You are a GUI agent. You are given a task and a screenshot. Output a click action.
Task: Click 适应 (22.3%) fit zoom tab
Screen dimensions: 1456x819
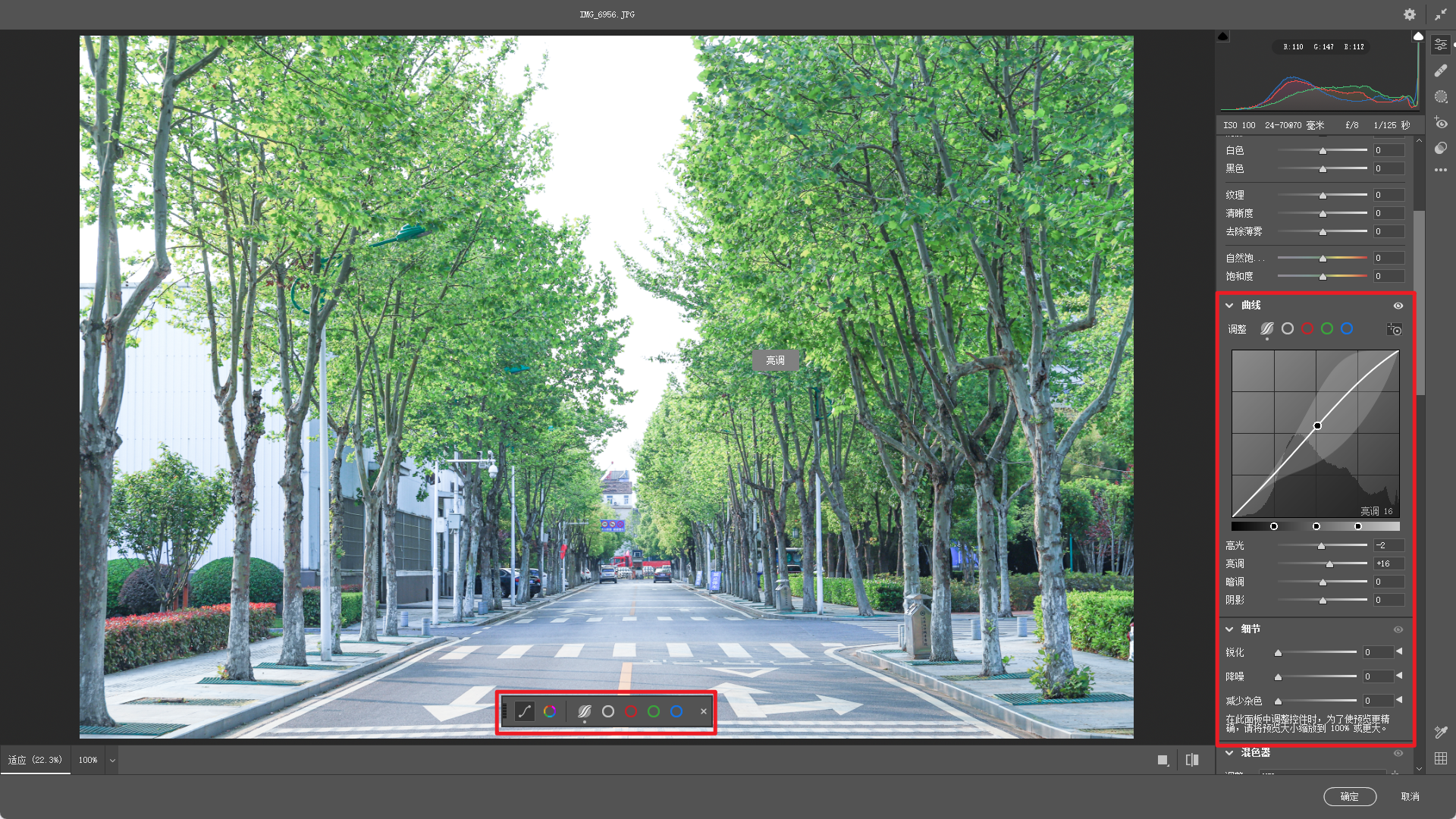click(x=36, y=760)
